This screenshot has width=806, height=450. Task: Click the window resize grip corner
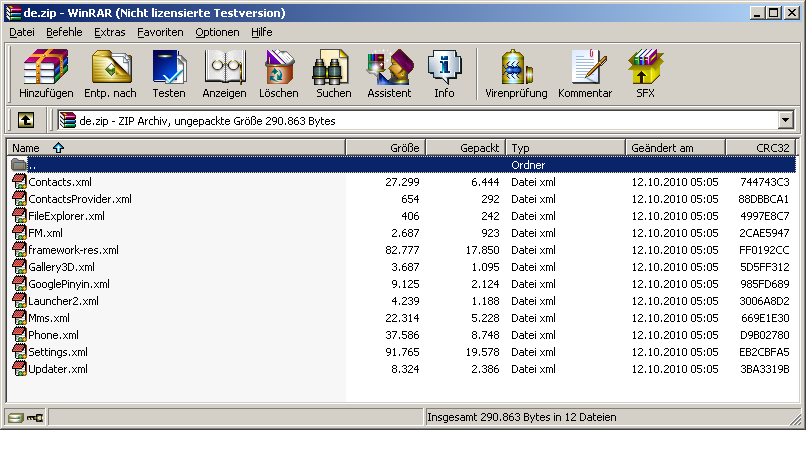[x=795, y=419]
